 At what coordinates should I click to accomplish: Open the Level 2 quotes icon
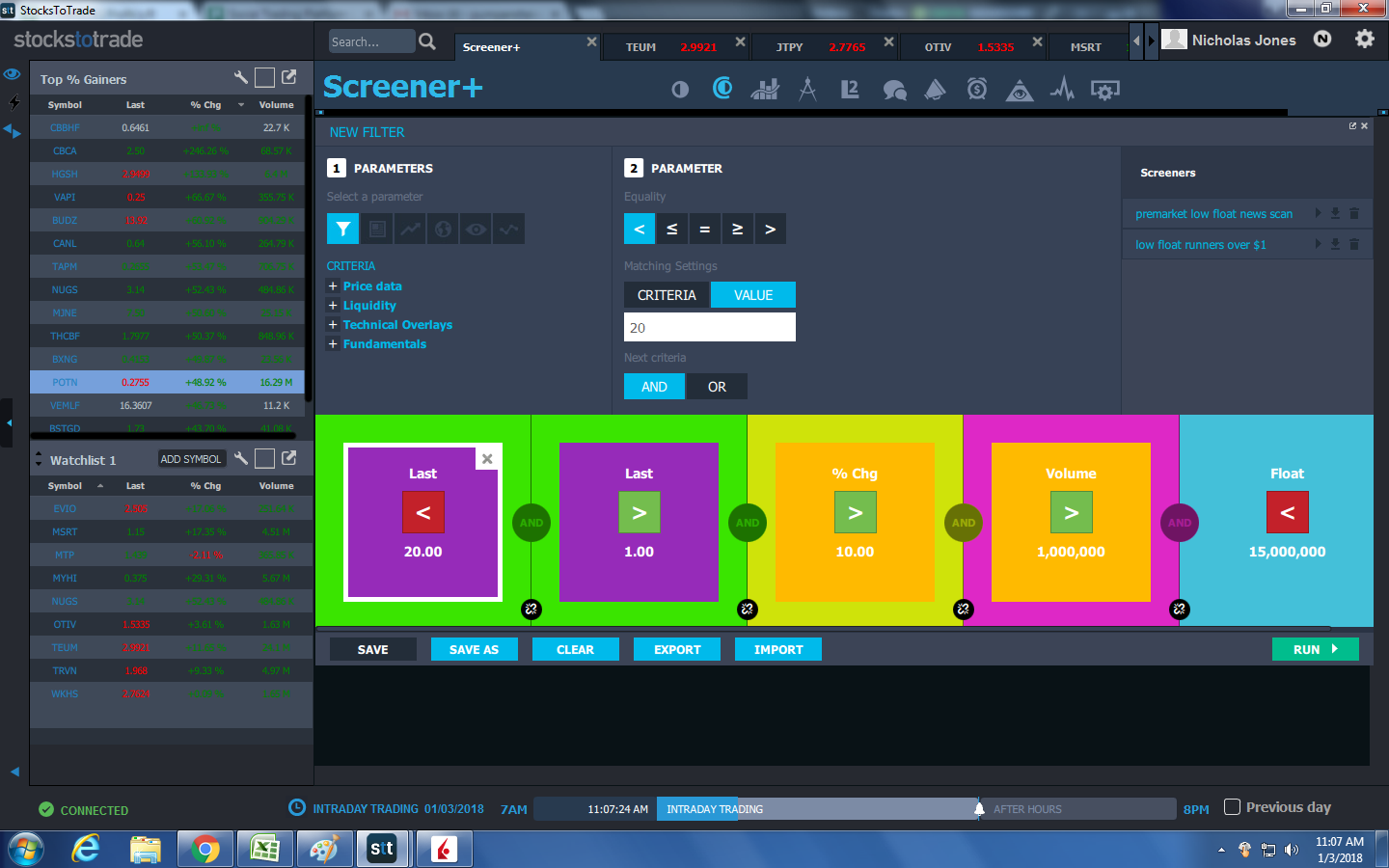coord(850,90)
